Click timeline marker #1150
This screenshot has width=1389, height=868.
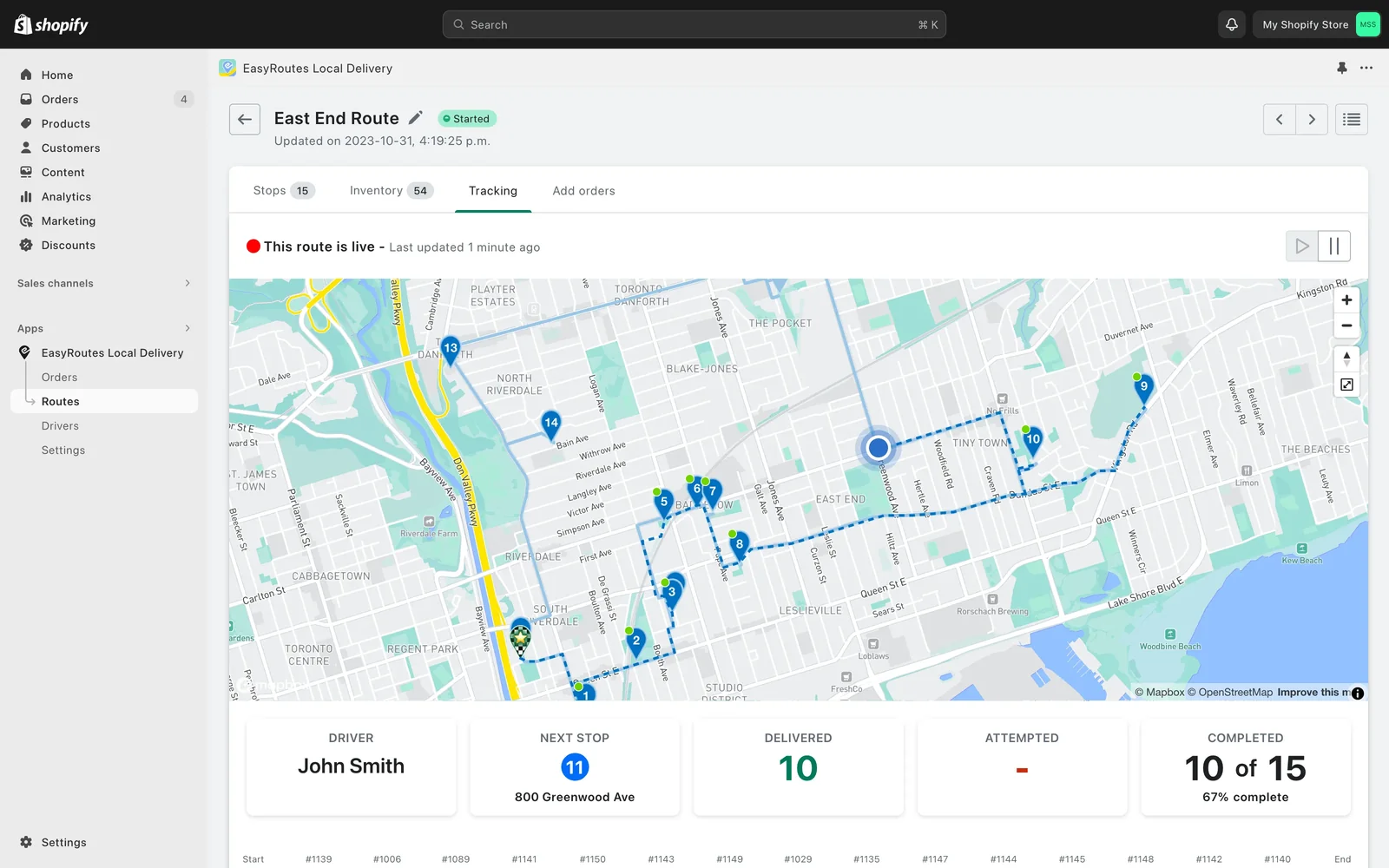(x=593, y=859)
